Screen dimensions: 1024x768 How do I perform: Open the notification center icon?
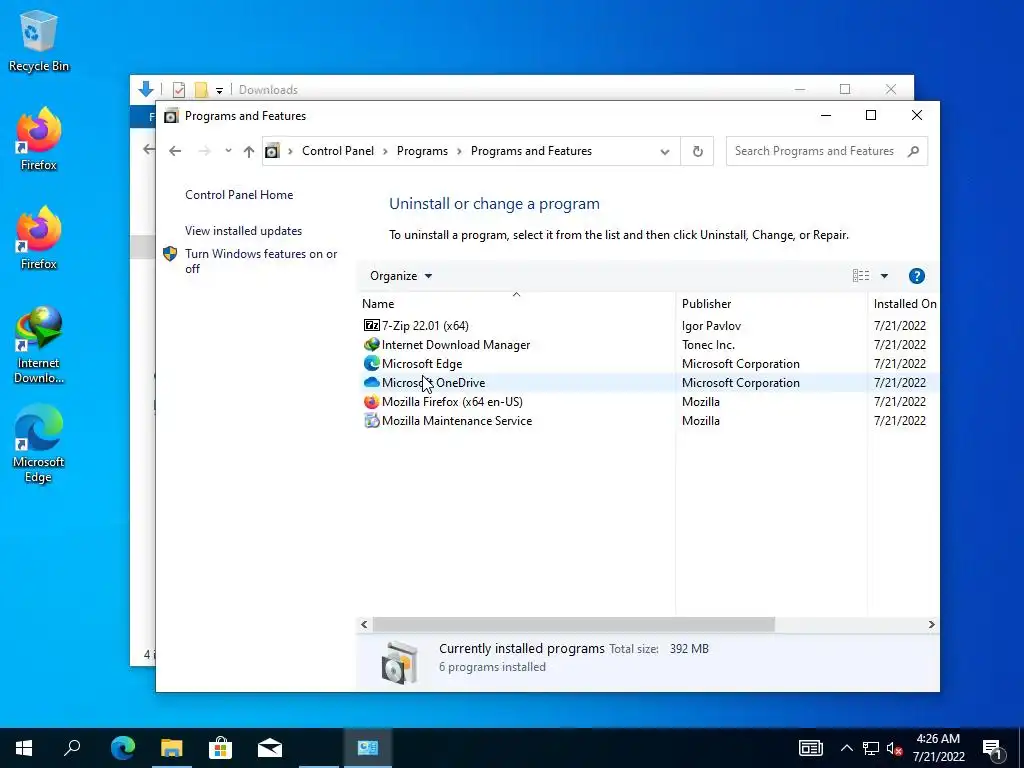993,748
